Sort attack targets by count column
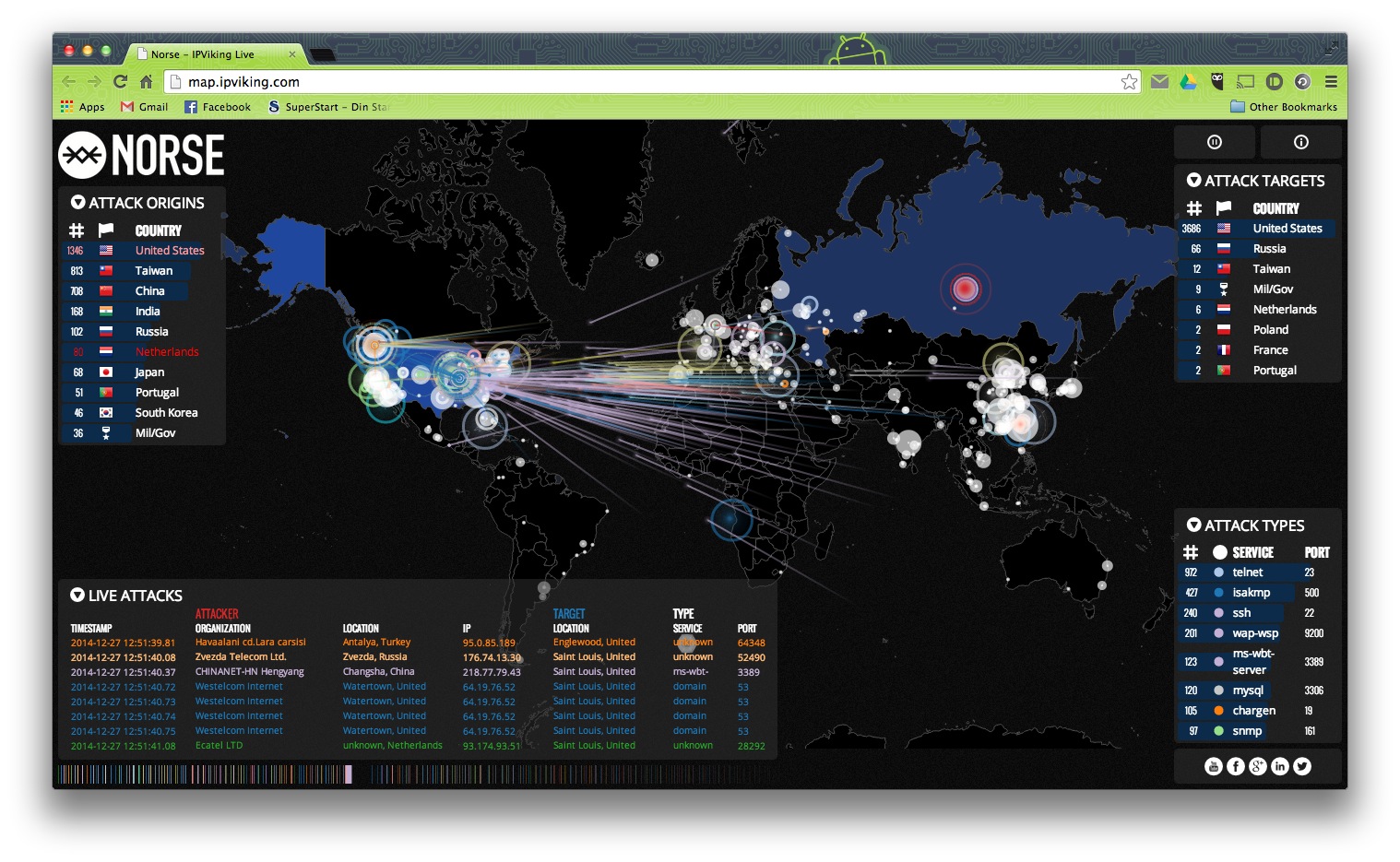This screenshot has height=862, width=1400. tap(1194, 207)
